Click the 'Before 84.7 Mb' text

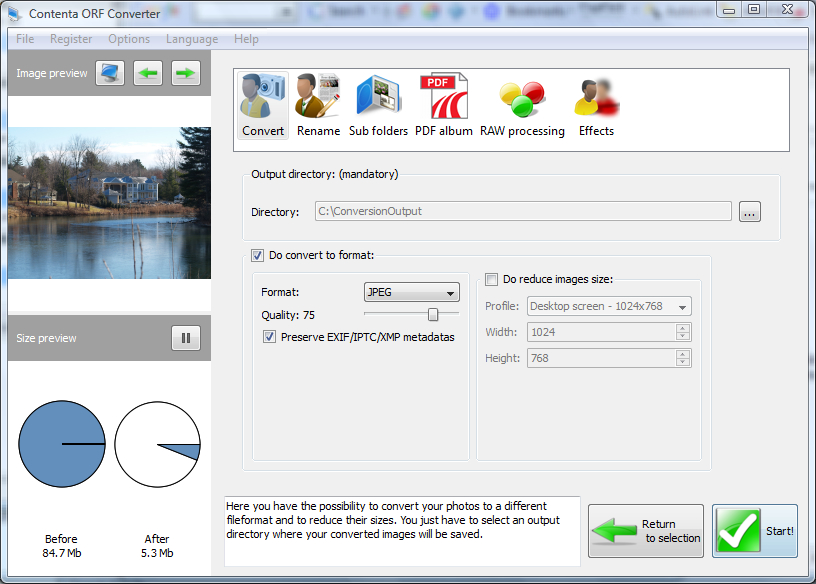click(x=61, y=546)
